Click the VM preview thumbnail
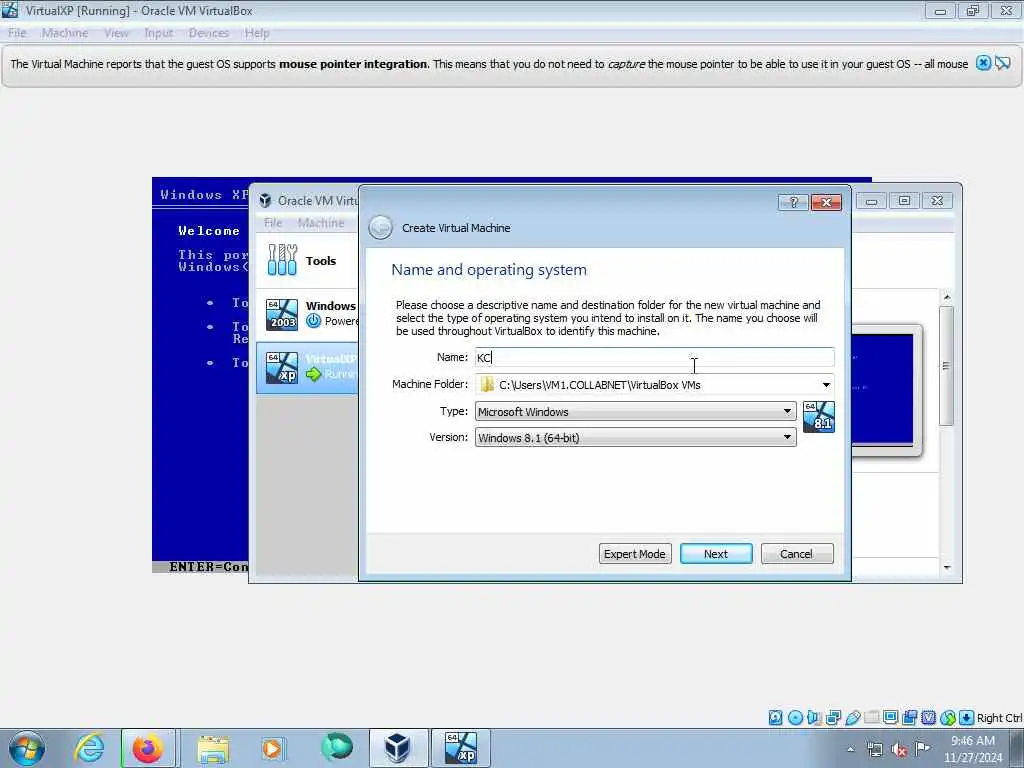Screen dimensions: 1024x768 click(x=886, y=389)
